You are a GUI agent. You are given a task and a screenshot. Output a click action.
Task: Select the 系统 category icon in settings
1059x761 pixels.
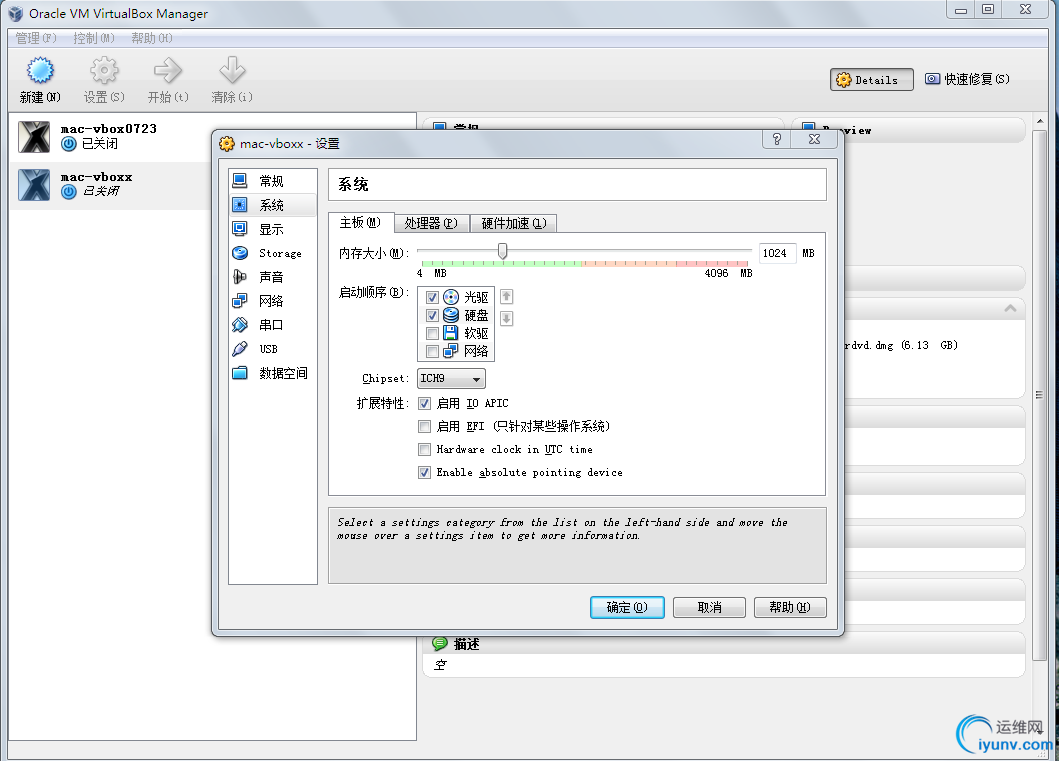click(x=240, y=205)
